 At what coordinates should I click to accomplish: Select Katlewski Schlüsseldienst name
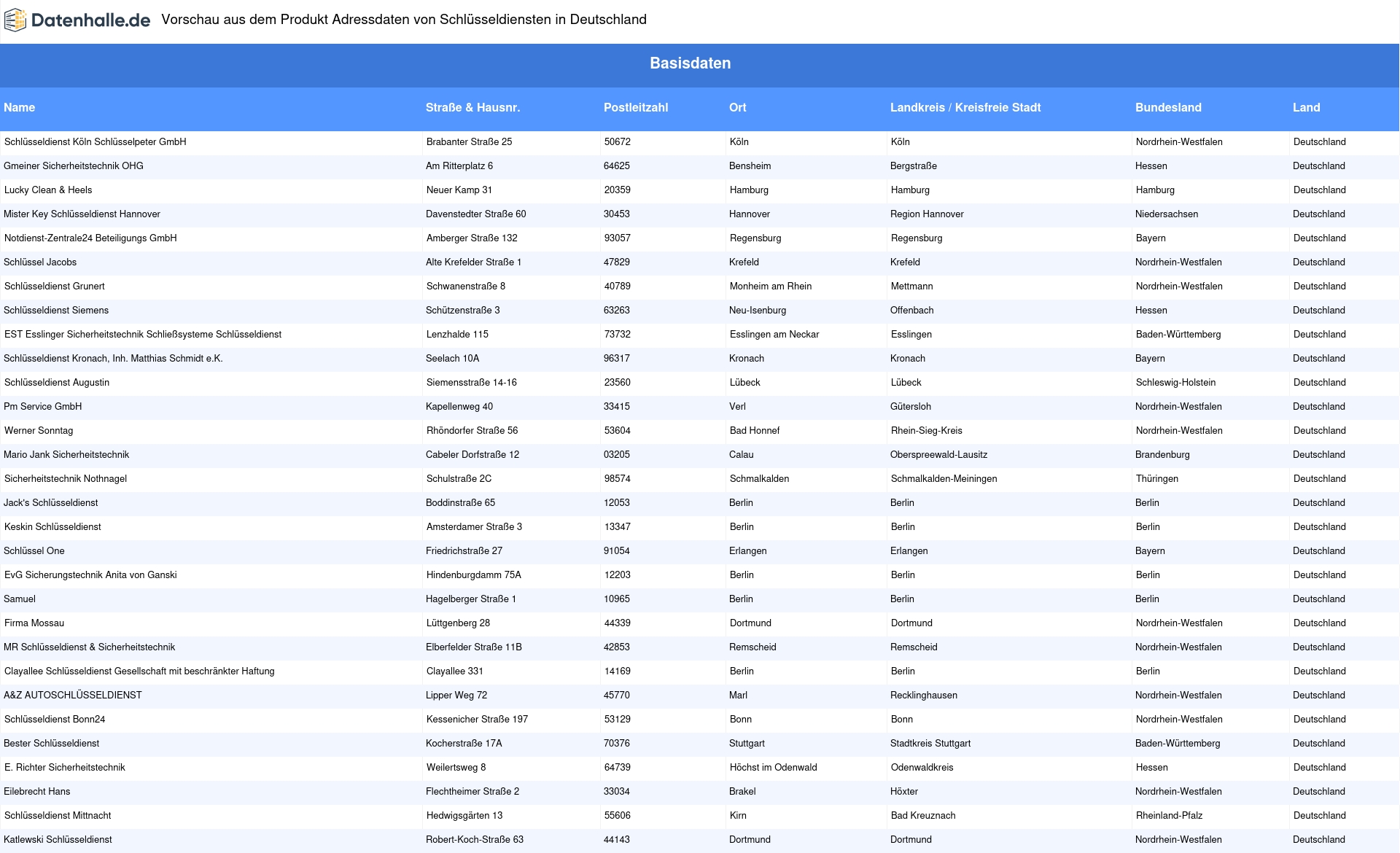point(58,840)
